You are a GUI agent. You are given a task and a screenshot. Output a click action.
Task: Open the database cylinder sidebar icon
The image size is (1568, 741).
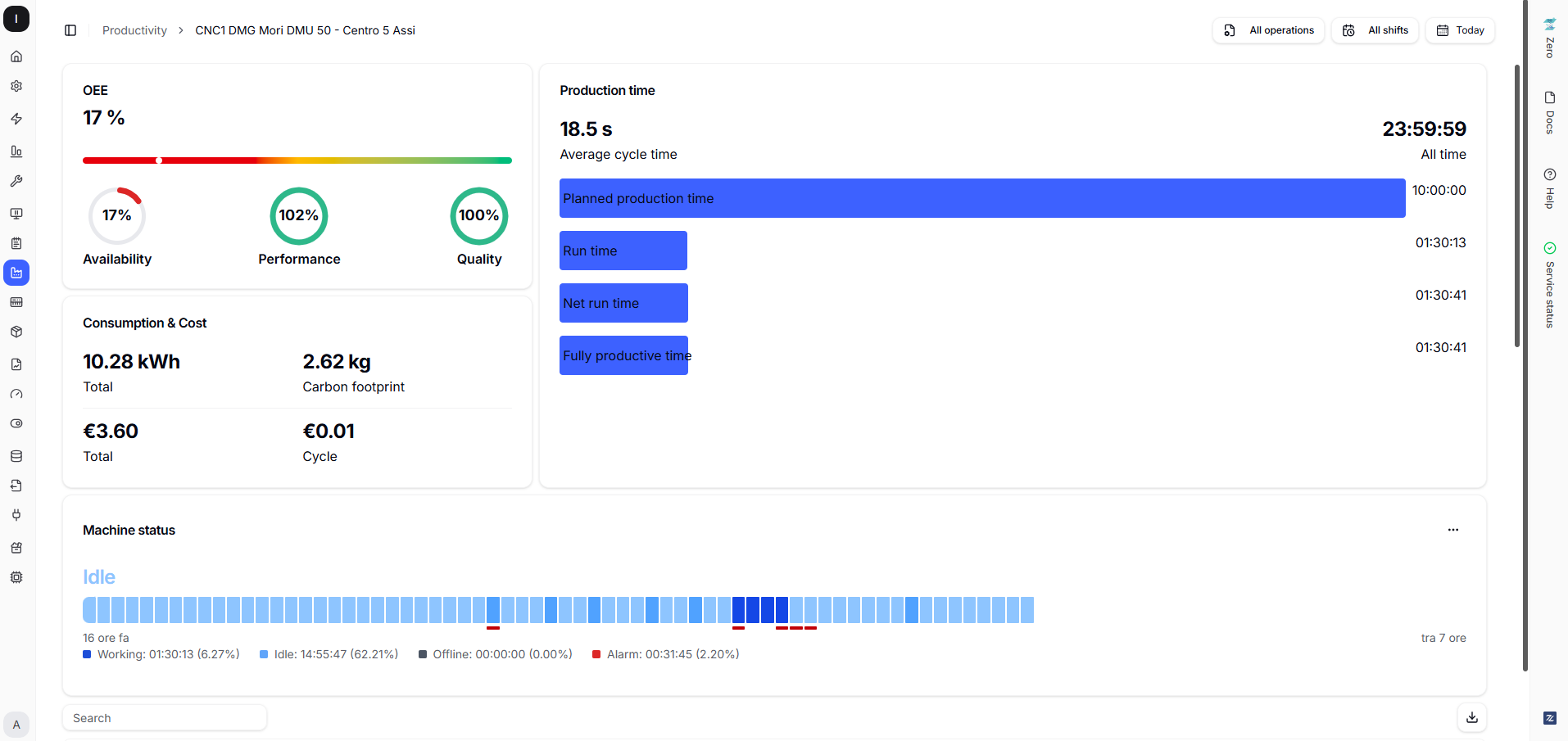16,456
